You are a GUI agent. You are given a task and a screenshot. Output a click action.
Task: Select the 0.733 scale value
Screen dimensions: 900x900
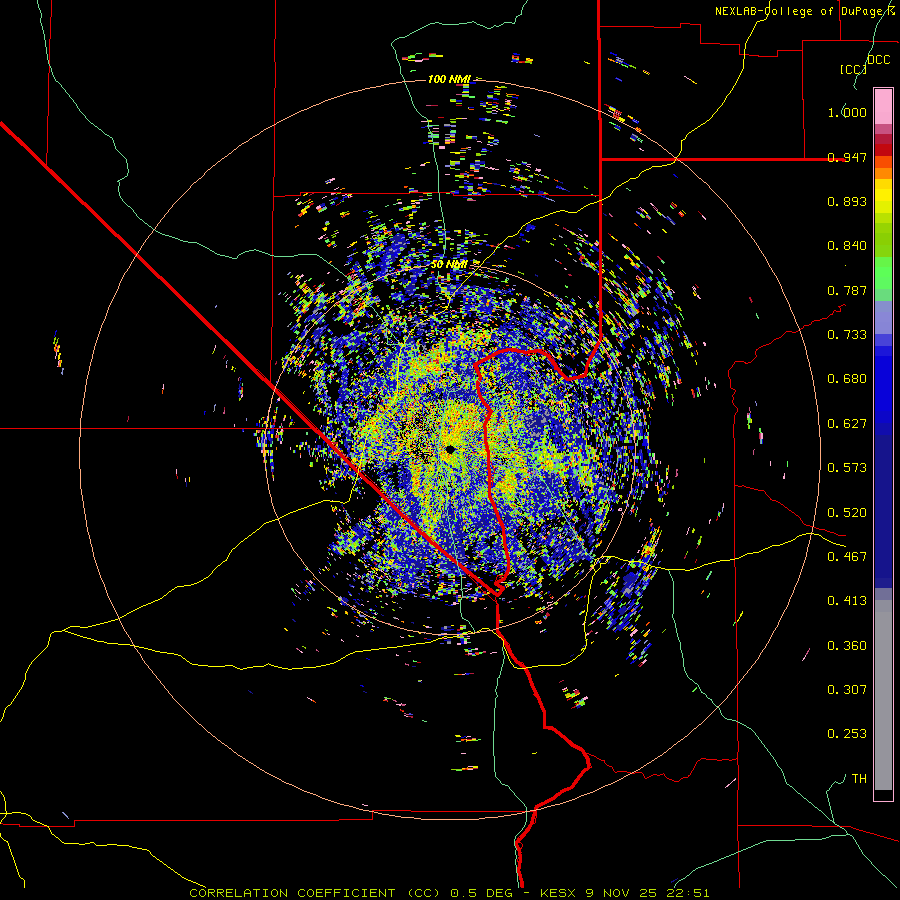coord(847,335)
